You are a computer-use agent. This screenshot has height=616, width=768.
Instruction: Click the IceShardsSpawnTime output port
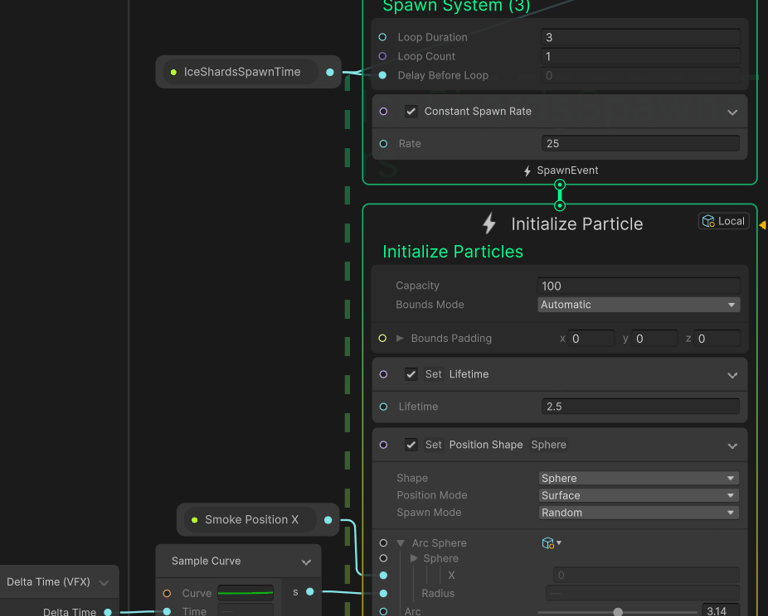click(x=330, y=72)
